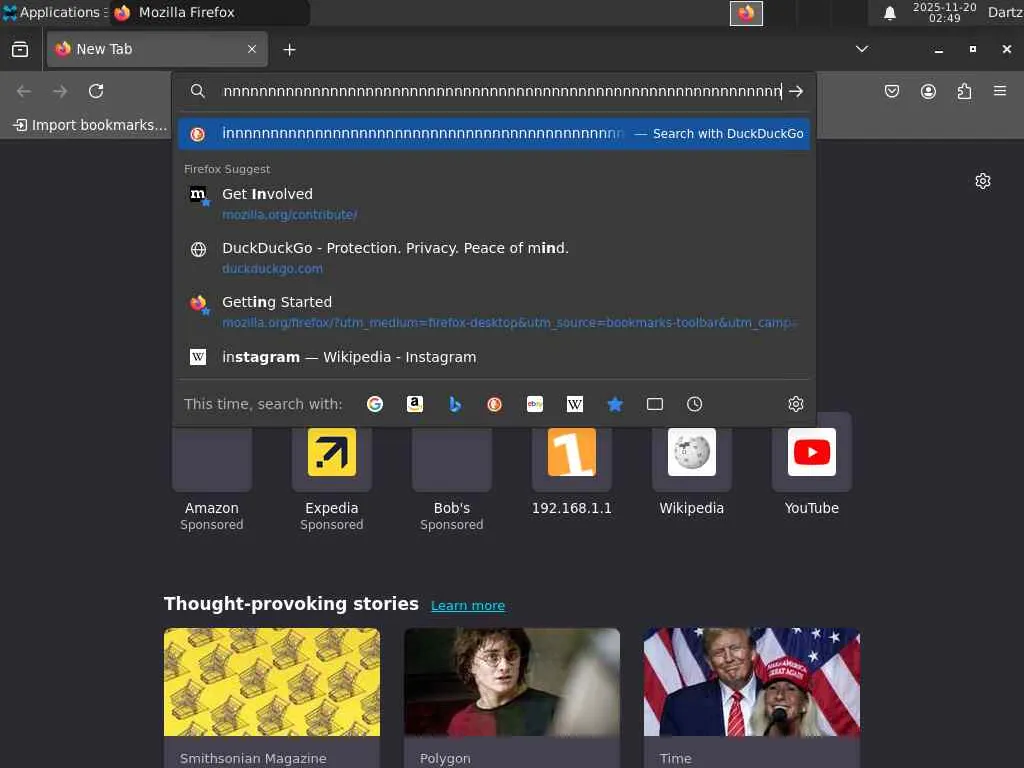The width and height of the screenshot is (1024, 768).
Task: Open the Smithsonian Magazine story card
Action: tap(272, 697)
